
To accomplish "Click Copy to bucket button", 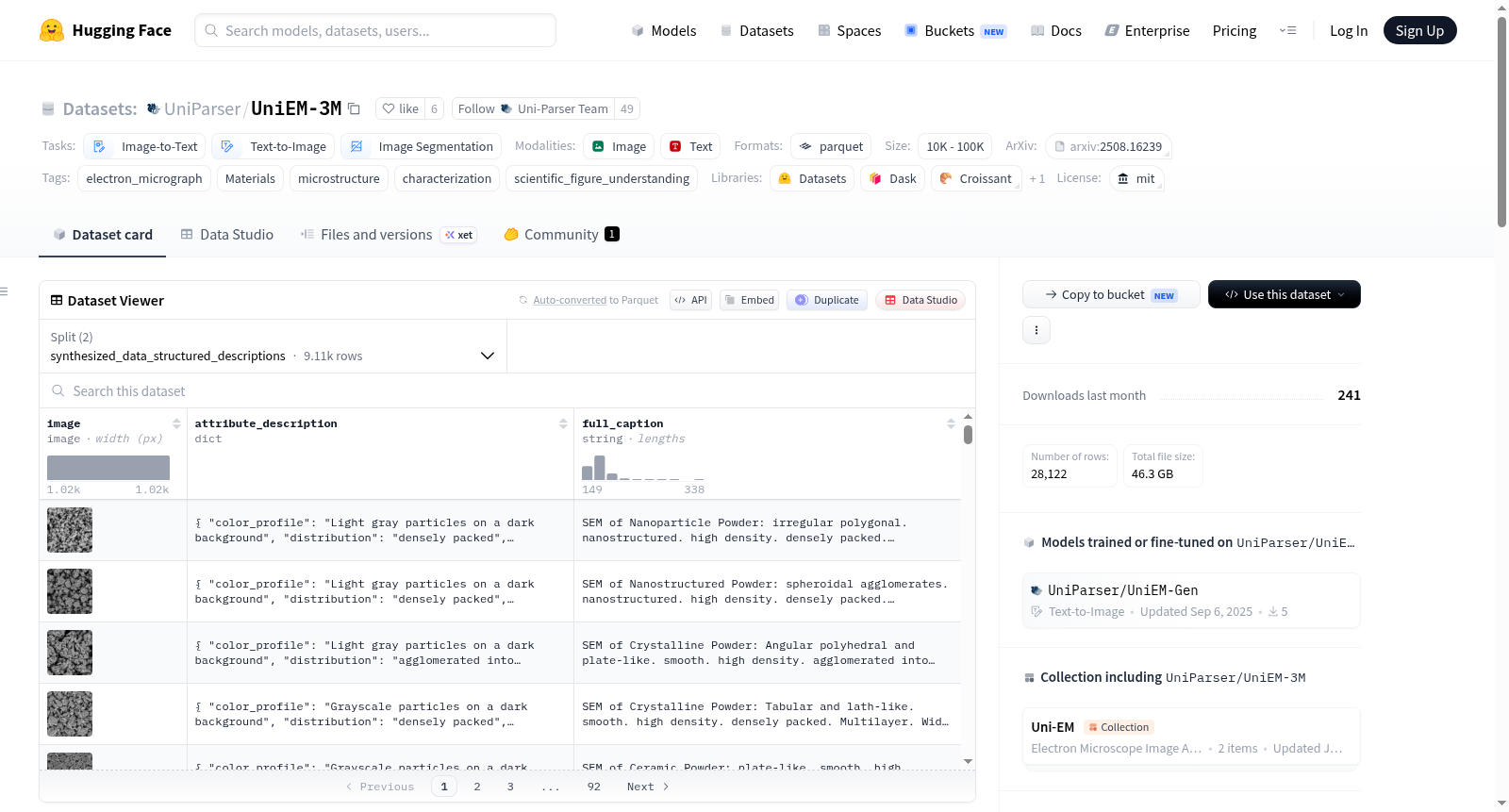I will click(1111, 294).
